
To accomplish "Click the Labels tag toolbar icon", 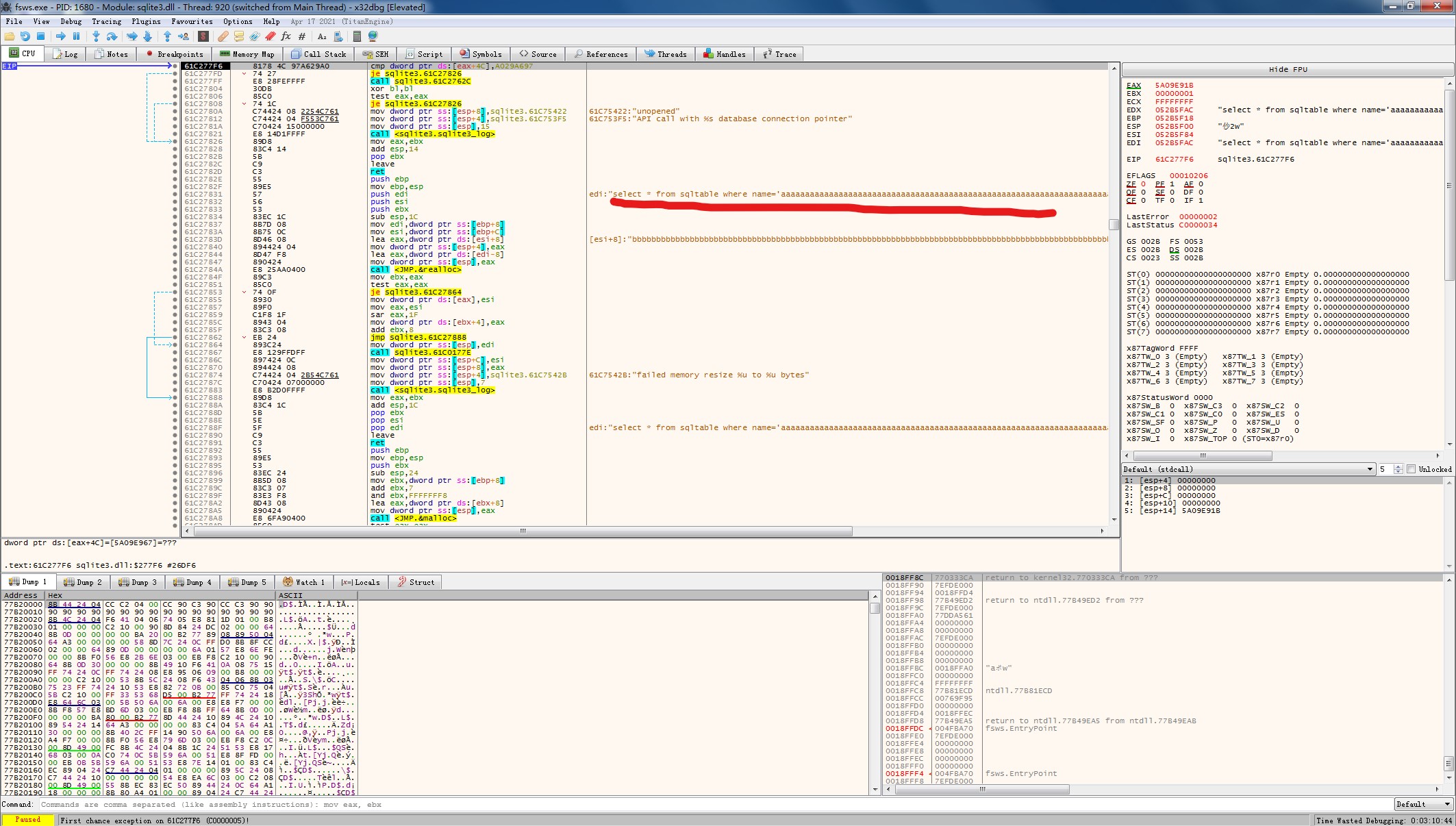I will point(254,36).
